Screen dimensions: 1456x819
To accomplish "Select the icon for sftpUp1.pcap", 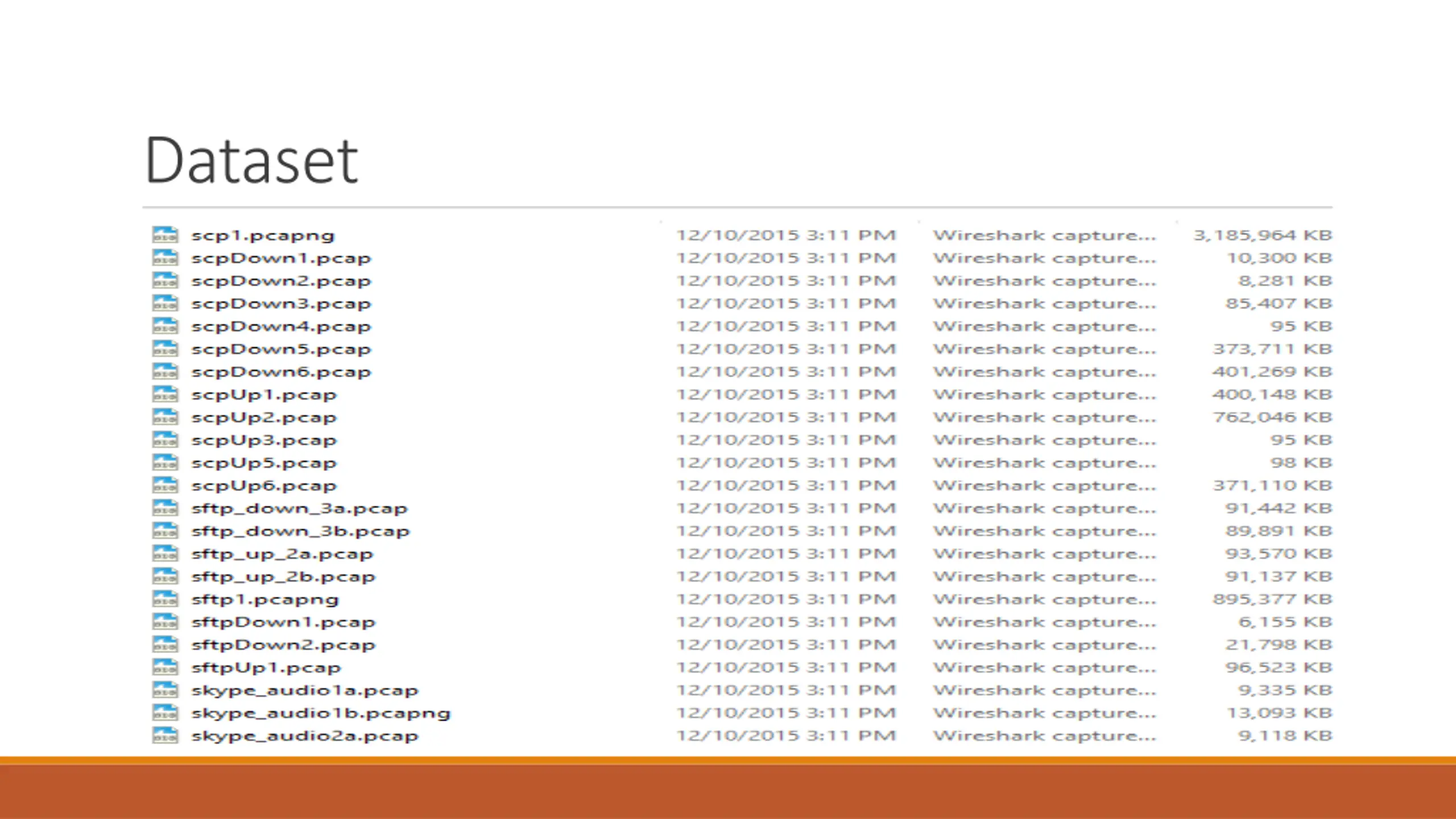I will click(165, 667).
